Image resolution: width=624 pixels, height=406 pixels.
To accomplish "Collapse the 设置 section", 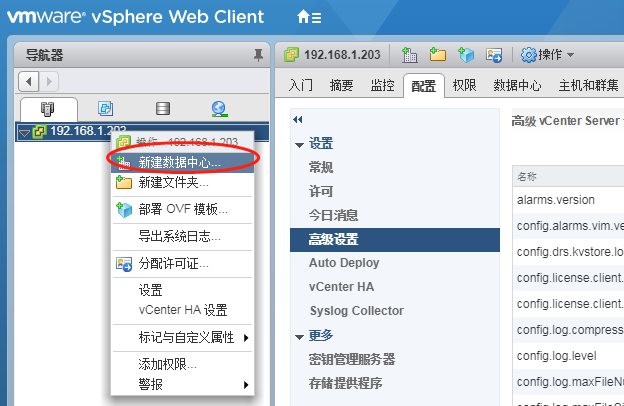I will point(299,145).
